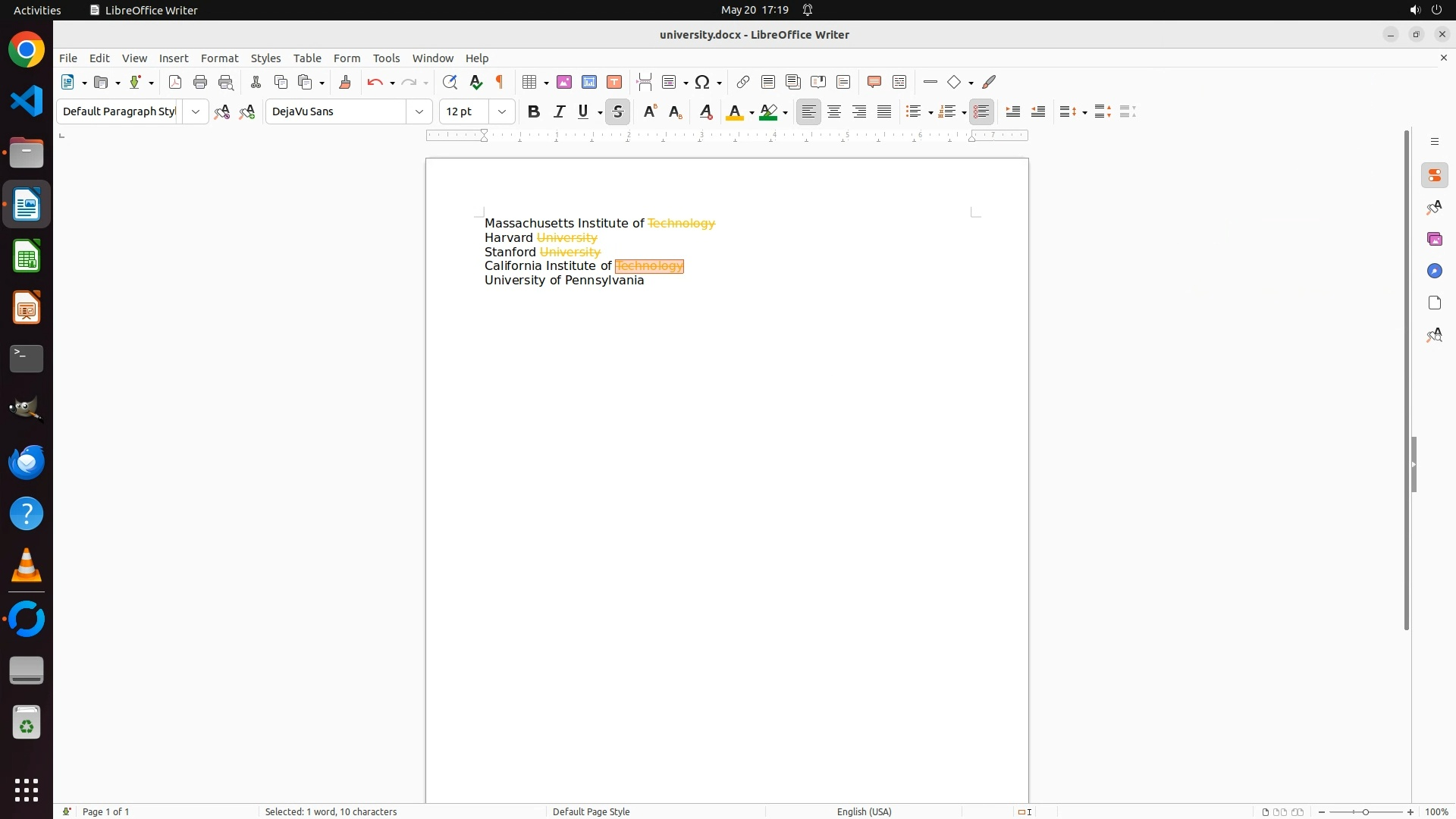Click the Export as PDF icon
Screen dimensions: 1456x819
point(175,83)
